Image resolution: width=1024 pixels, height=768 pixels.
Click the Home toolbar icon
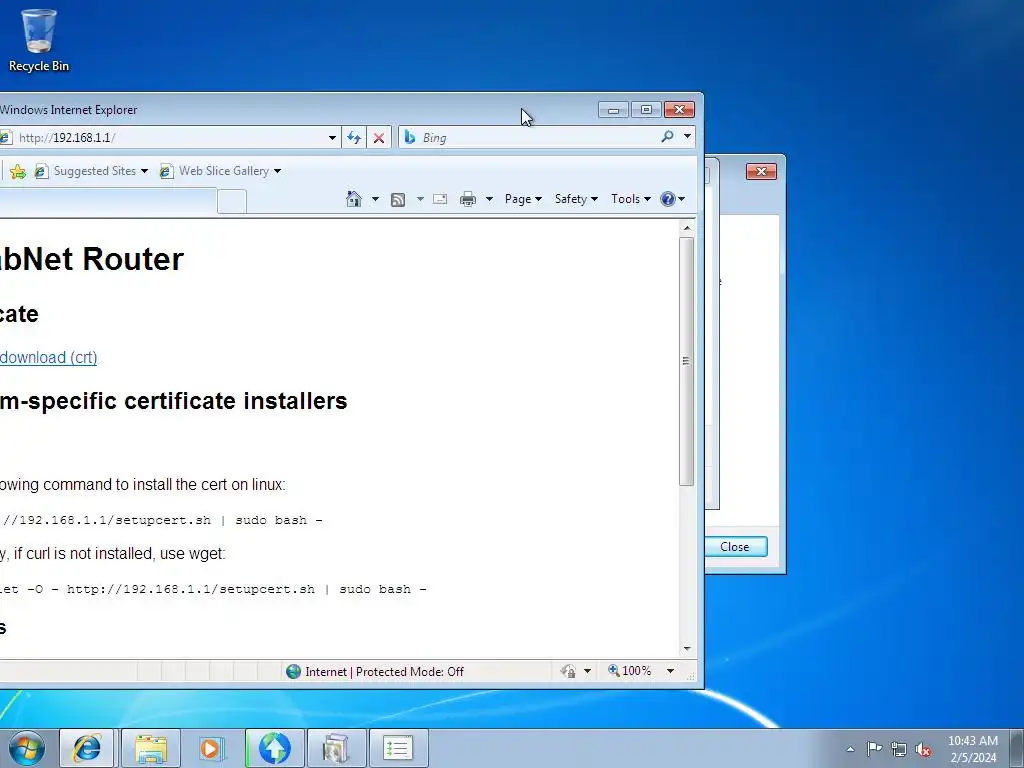[x=354, y=199]
